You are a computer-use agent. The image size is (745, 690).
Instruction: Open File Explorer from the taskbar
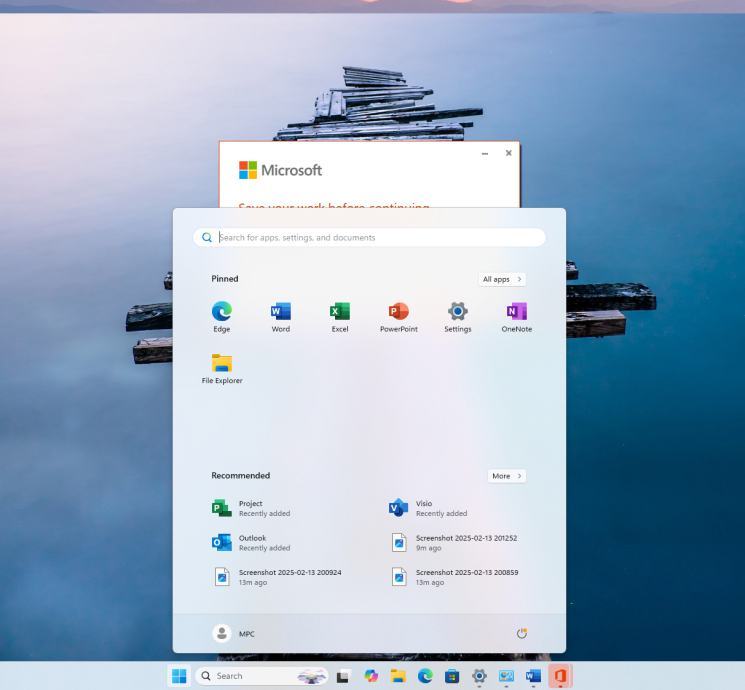(x=398, y=676)
